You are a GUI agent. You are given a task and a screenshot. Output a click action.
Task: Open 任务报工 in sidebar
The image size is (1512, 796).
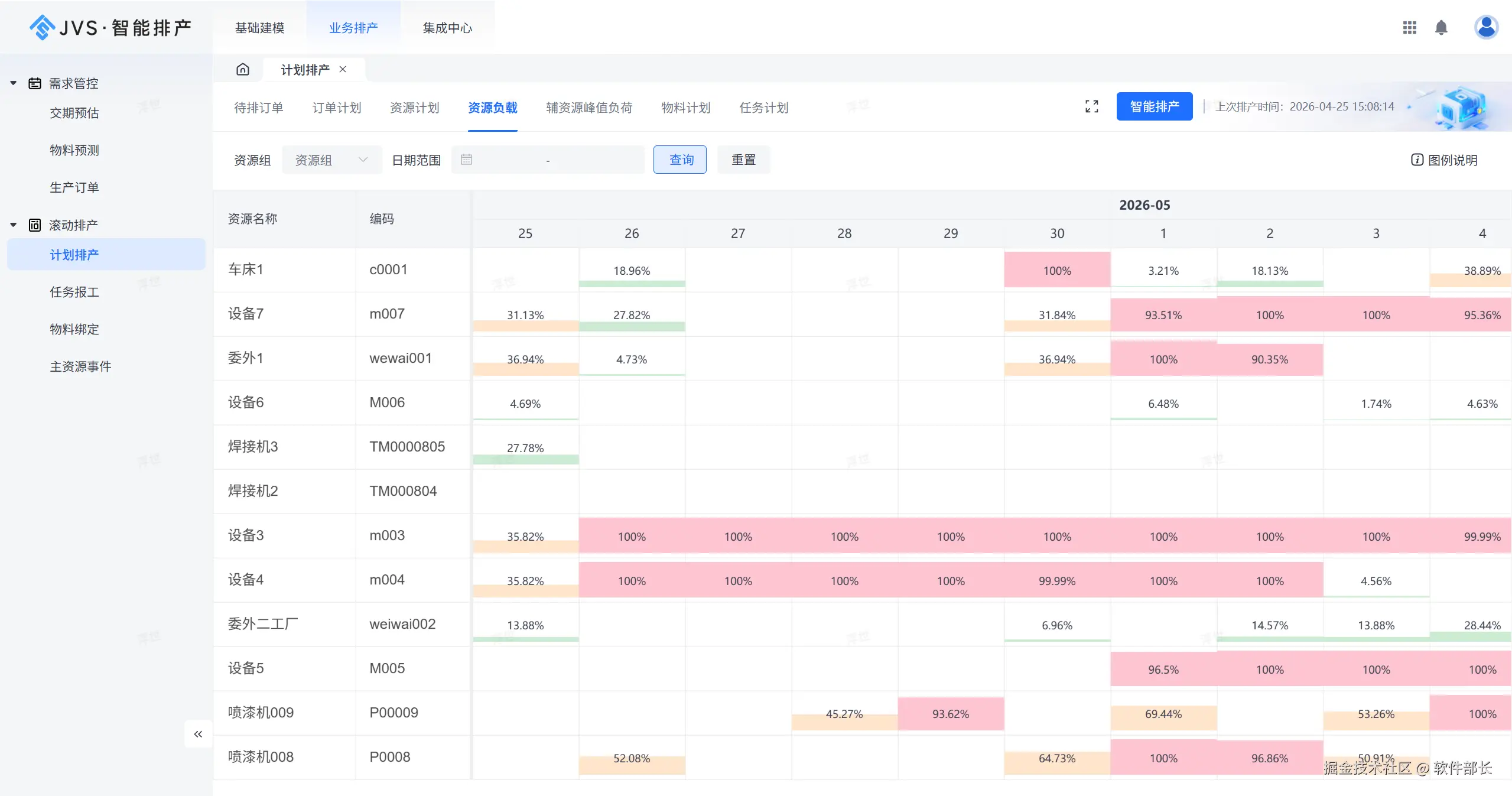[74, 292]
